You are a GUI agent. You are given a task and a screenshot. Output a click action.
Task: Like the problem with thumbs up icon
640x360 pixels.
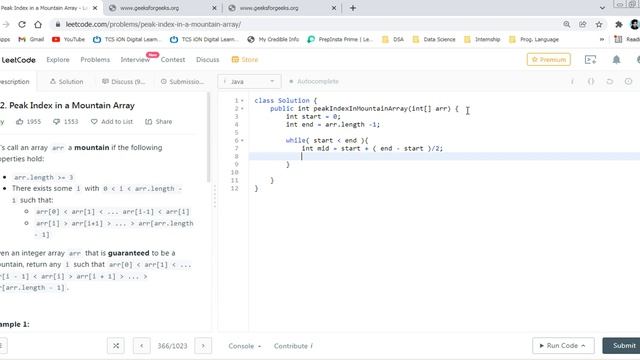20,122
